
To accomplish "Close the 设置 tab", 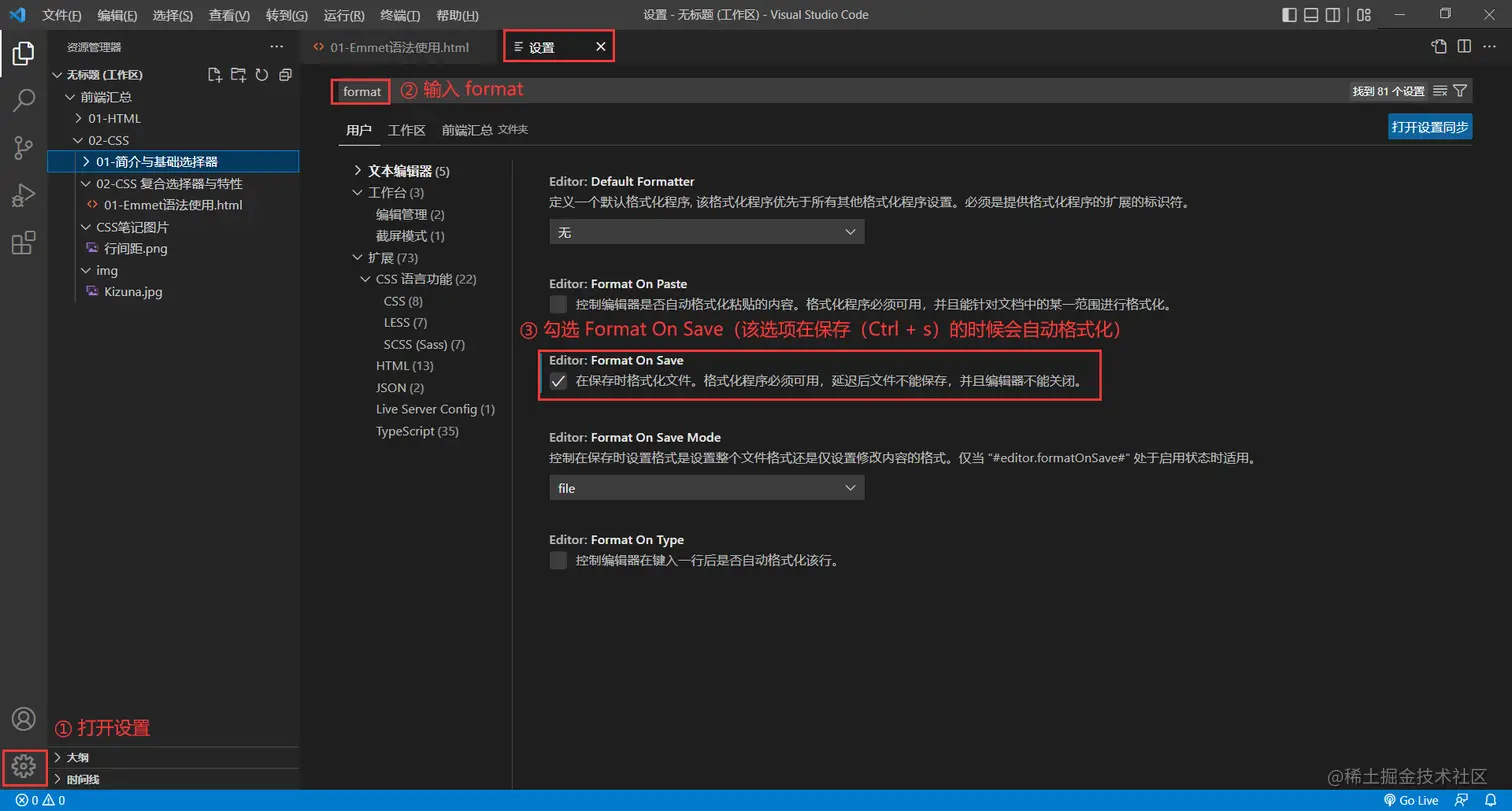I will point(601,47).
